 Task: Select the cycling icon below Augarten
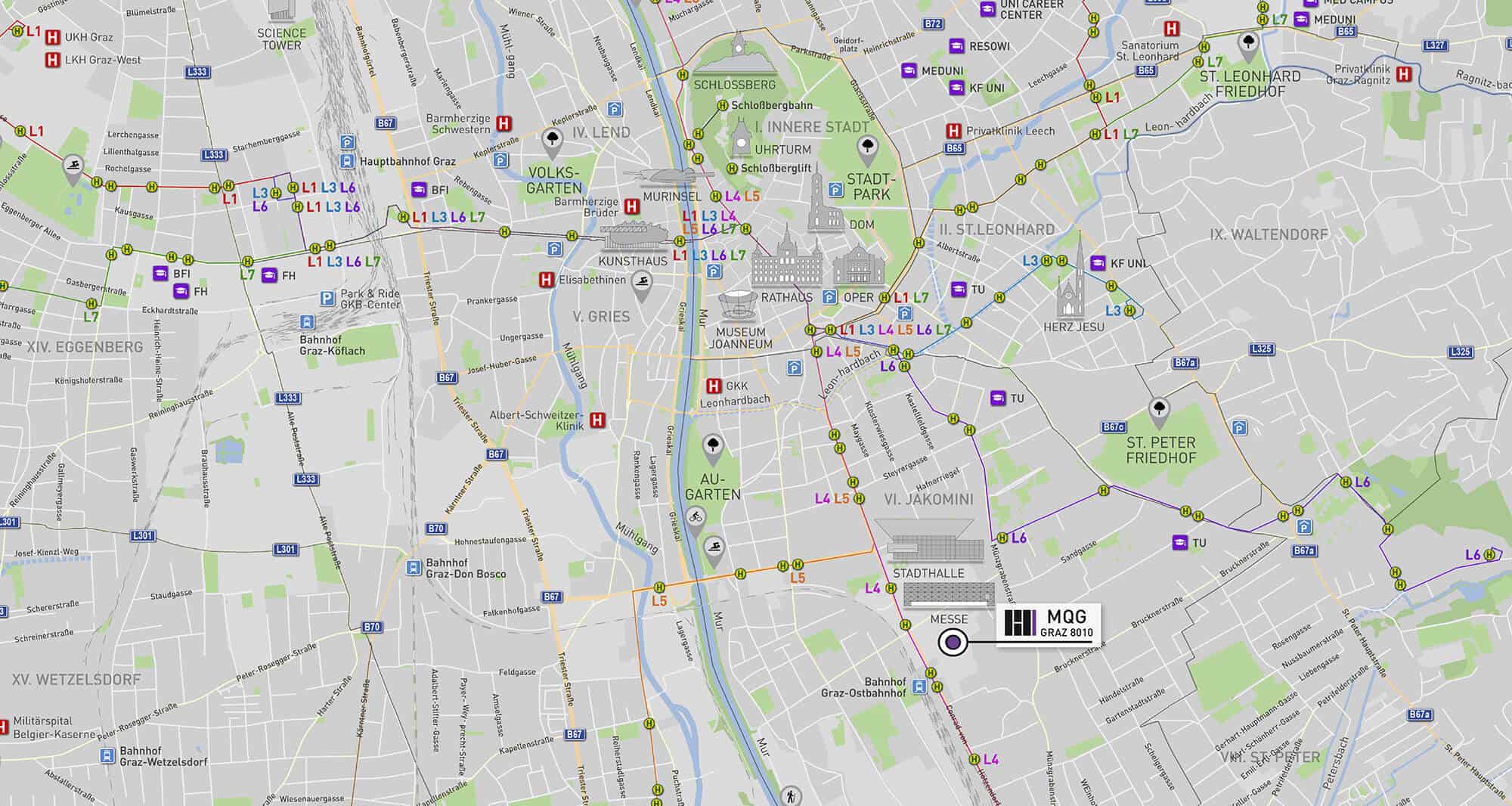[x=696, y=517]
